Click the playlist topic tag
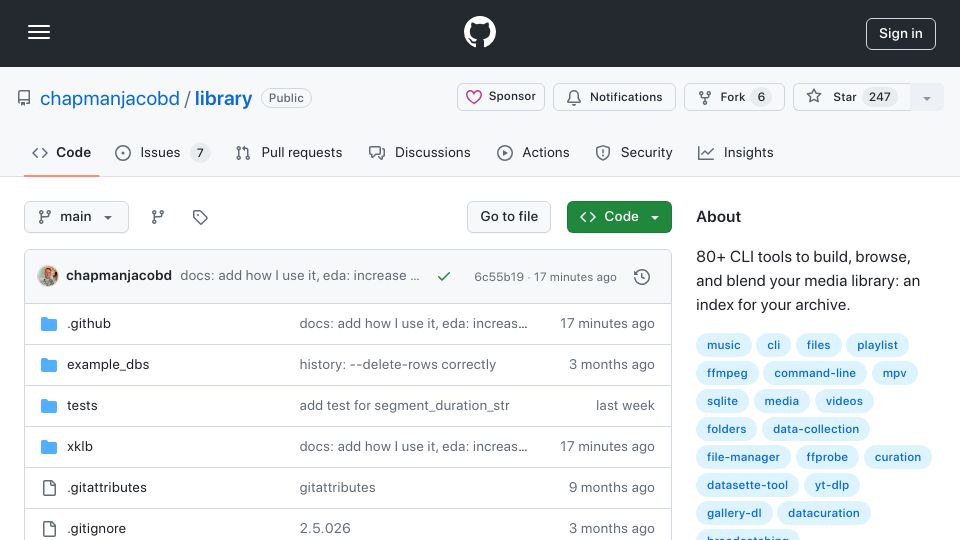960x540 pixels. click(877, 345)
